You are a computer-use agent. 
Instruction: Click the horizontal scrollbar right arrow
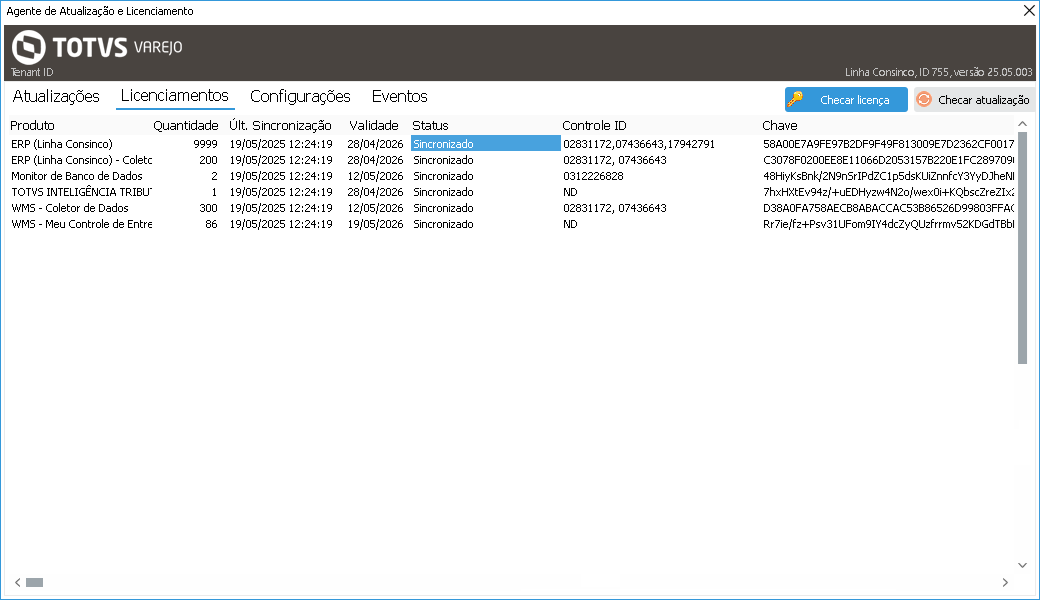coord(1005,582)
